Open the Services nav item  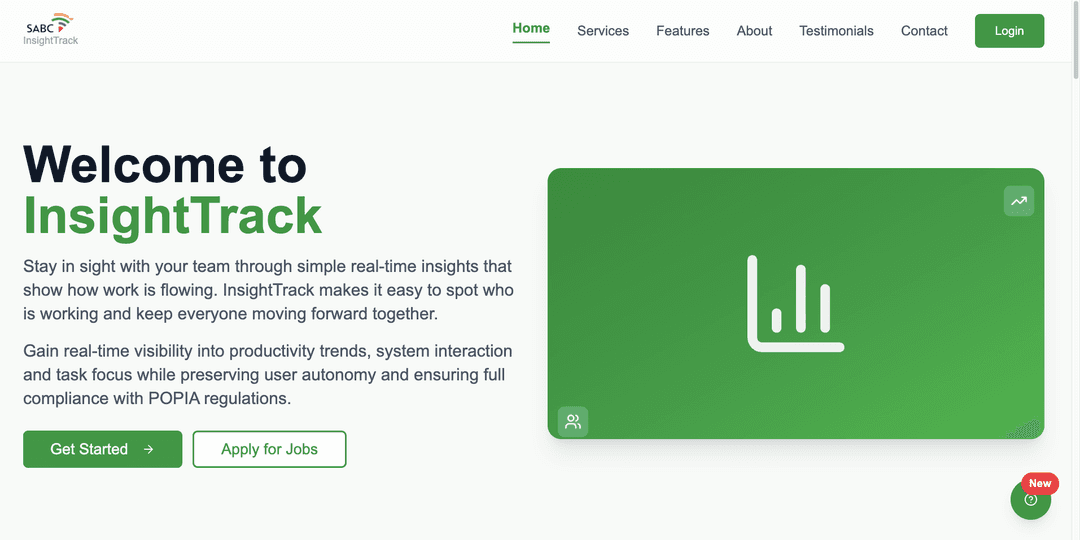coord(603,31)
